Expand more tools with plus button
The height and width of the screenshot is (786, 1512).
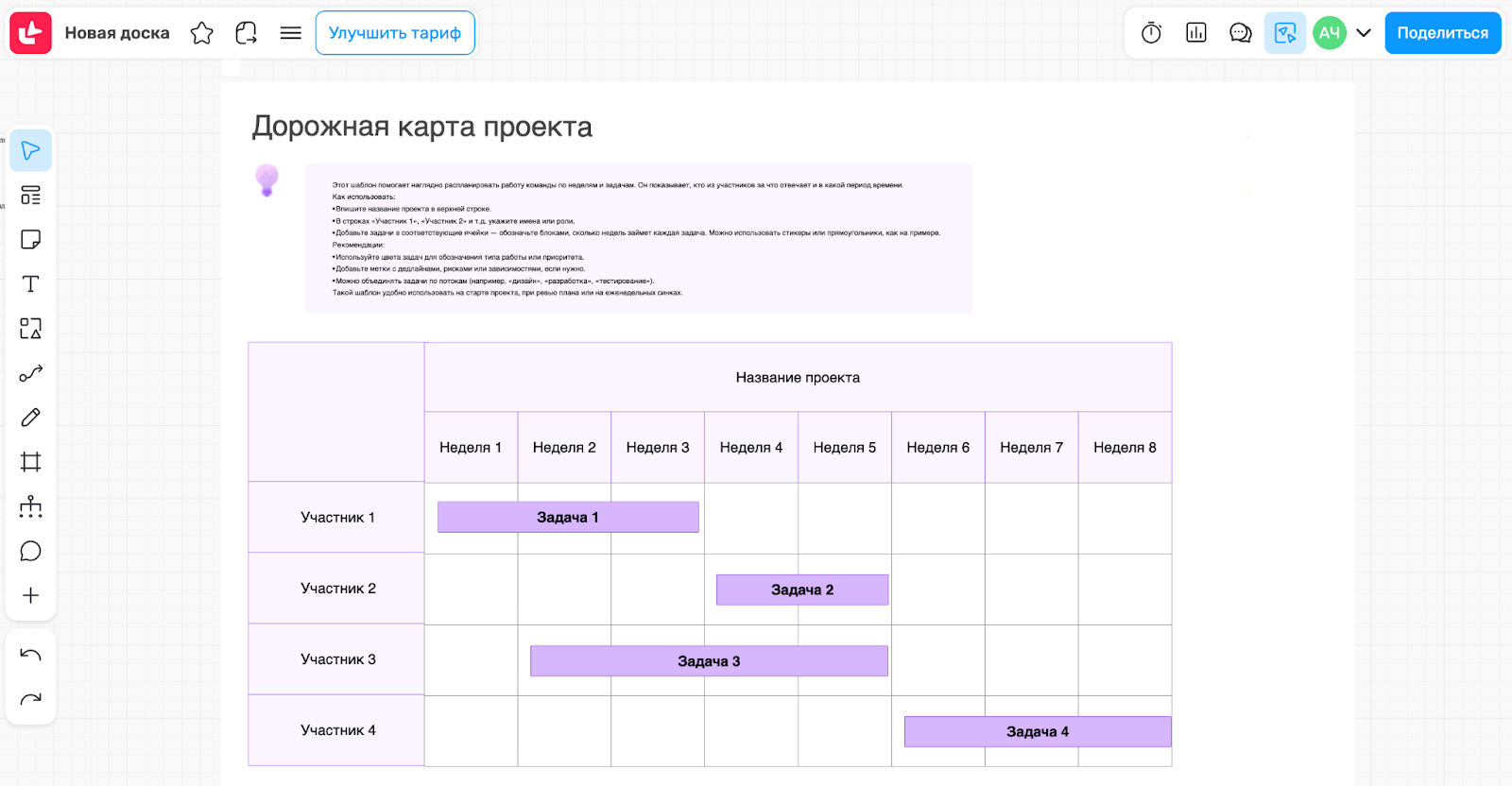[30, 595]
